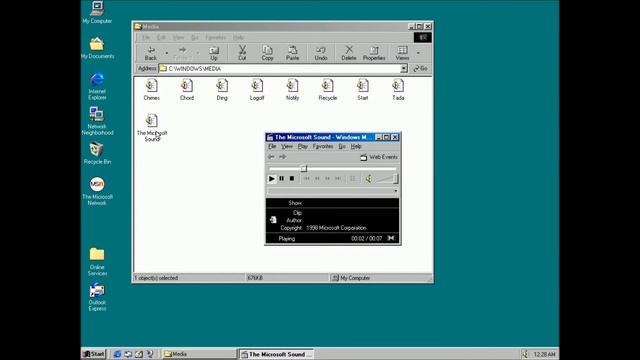Select the Logoff sound file
The image size is (640, 360).
pyautogui.click(x=257, y=90)
